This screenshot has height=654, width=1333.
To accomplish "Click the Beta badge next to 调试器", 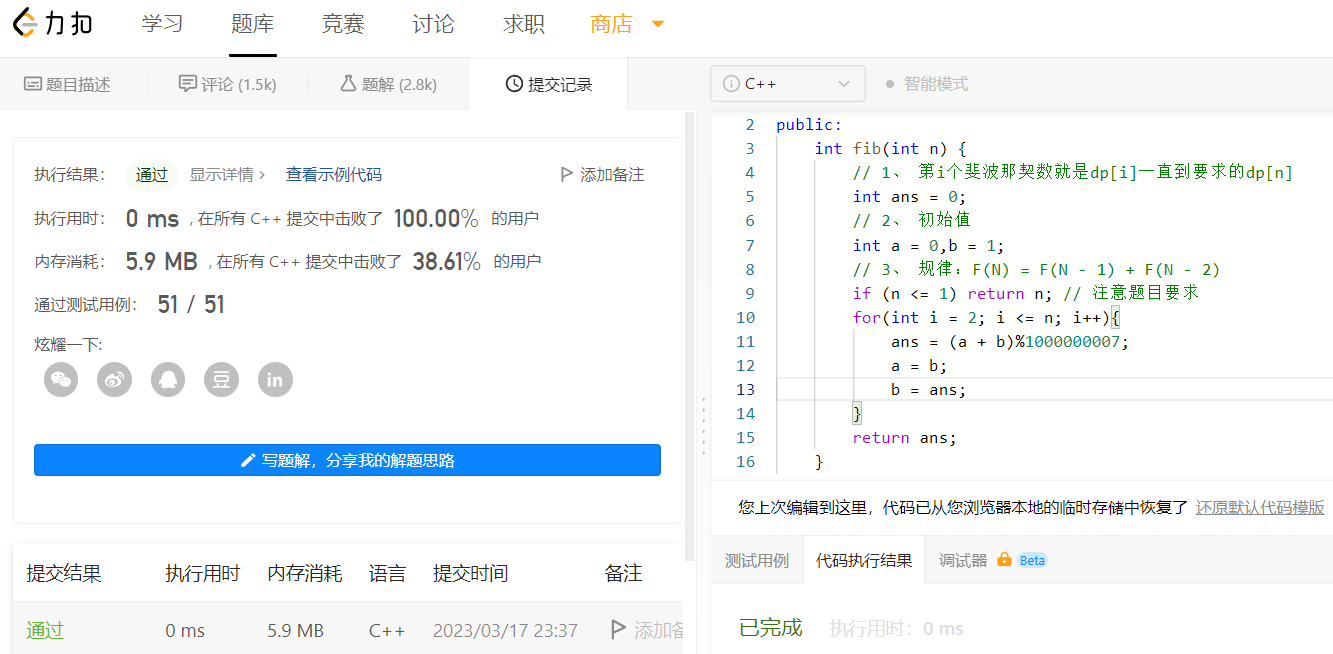I will [x=1032, y=560].
